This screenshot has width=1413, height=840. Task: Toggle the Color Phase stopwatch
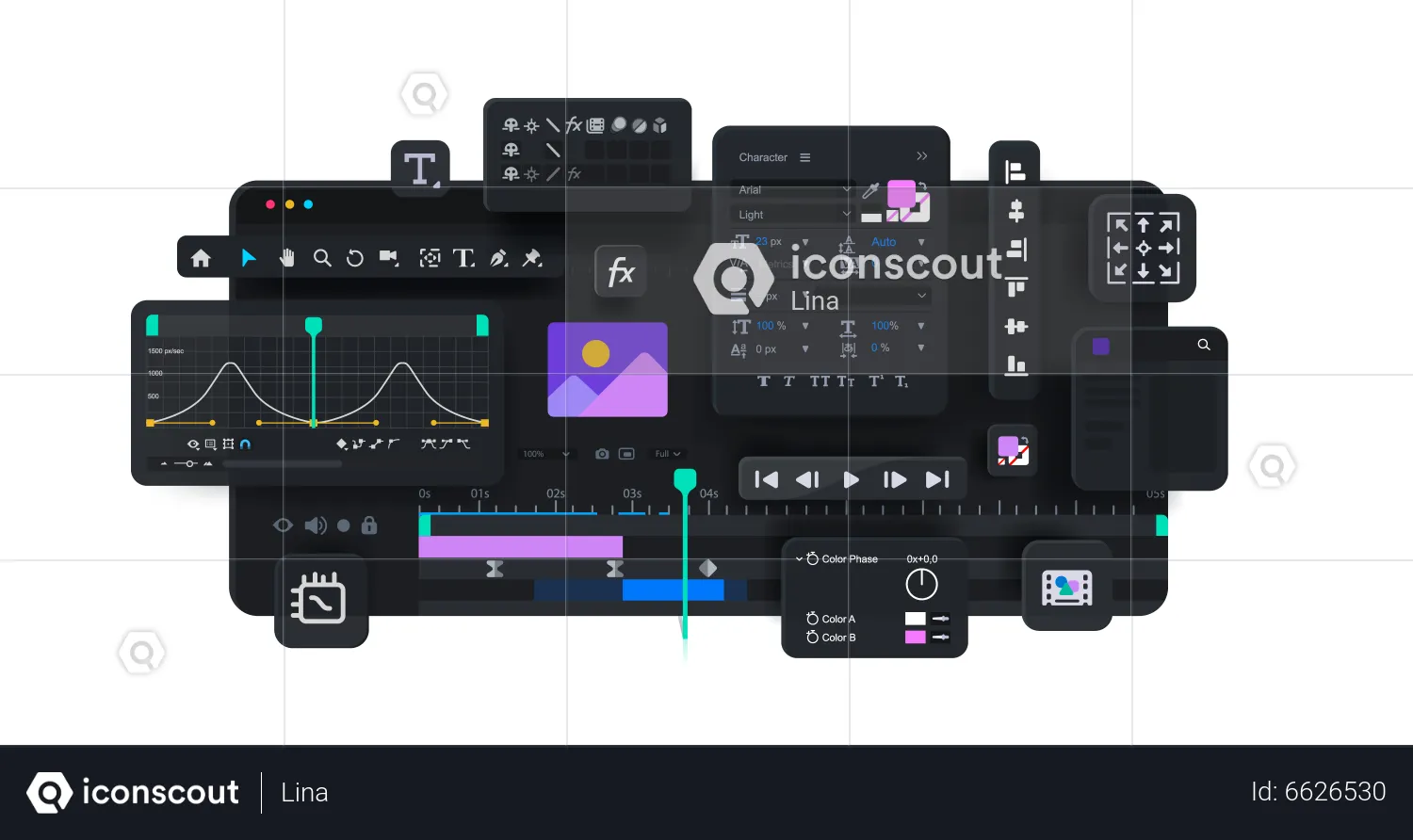813,558
